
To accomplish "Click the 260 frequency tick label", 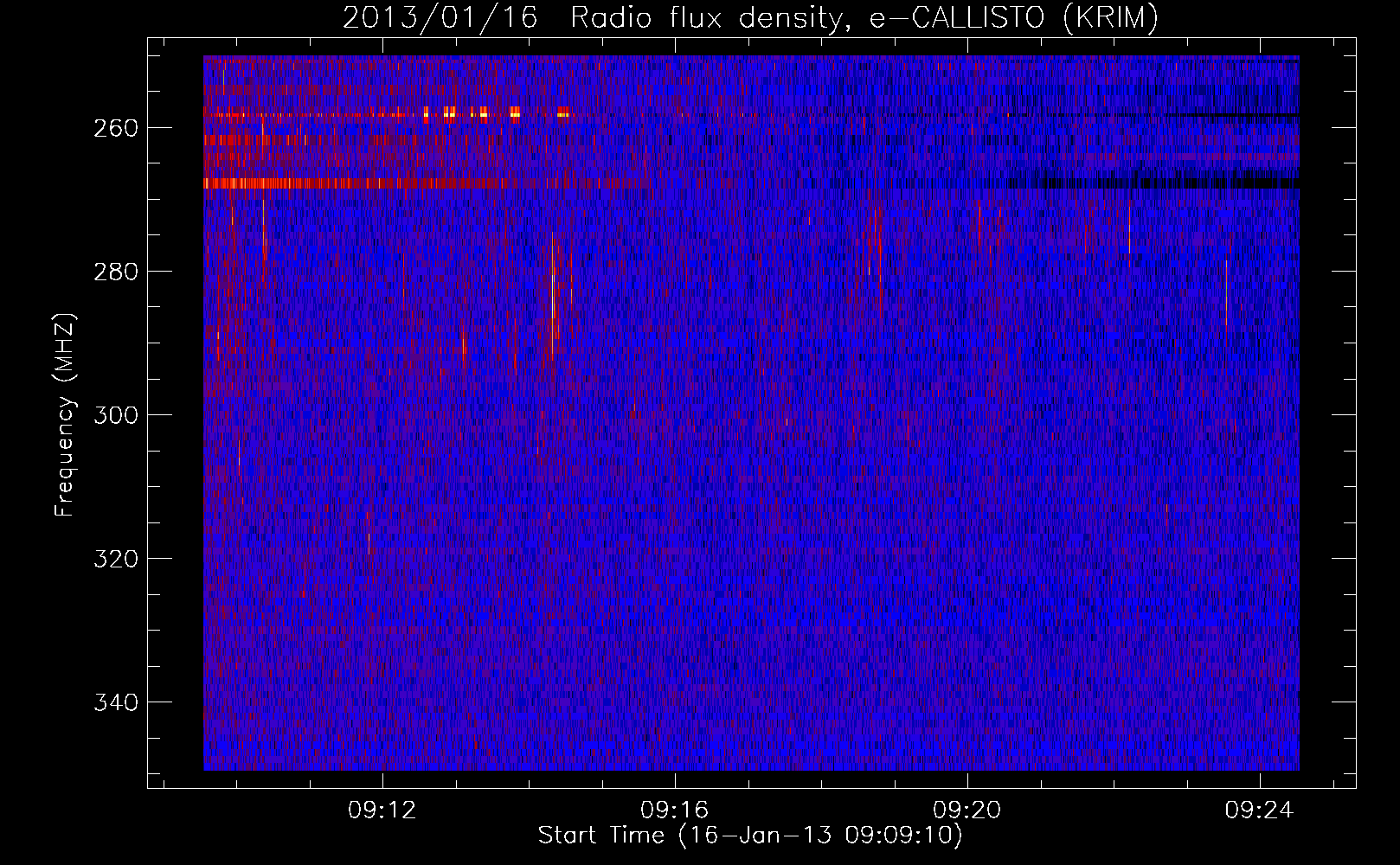I will [115, 128].
